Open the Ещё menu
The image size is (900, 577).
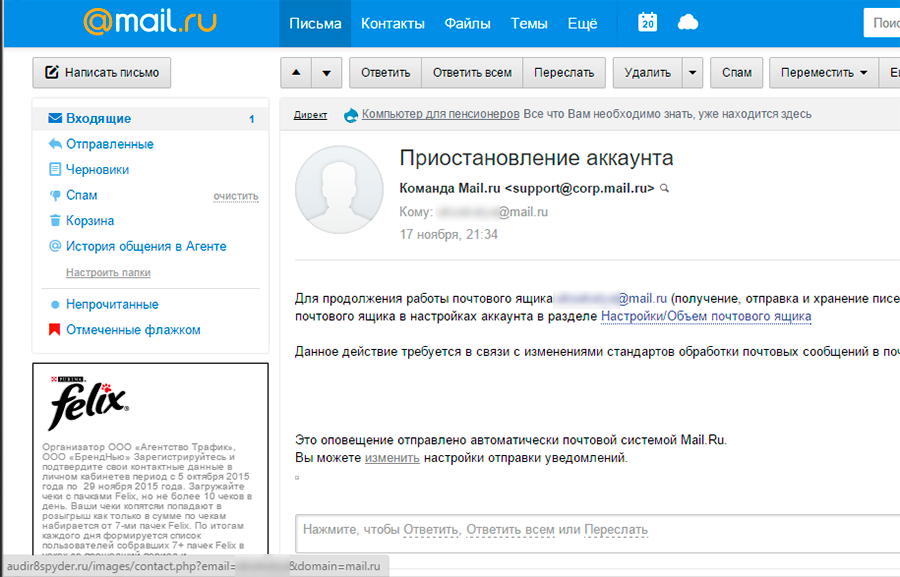[x=583, y=24]
